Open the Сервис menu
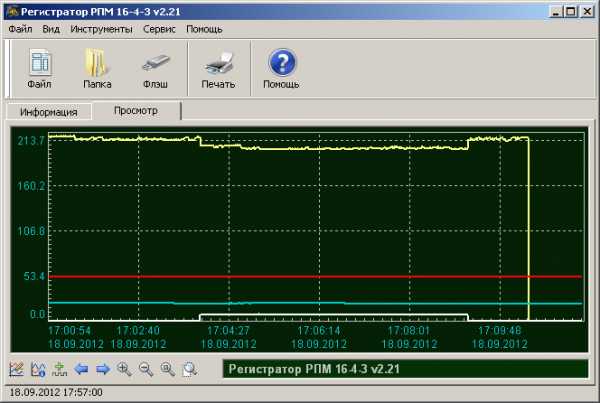Viewport: 600px width, 403px height. pos(159,29)
